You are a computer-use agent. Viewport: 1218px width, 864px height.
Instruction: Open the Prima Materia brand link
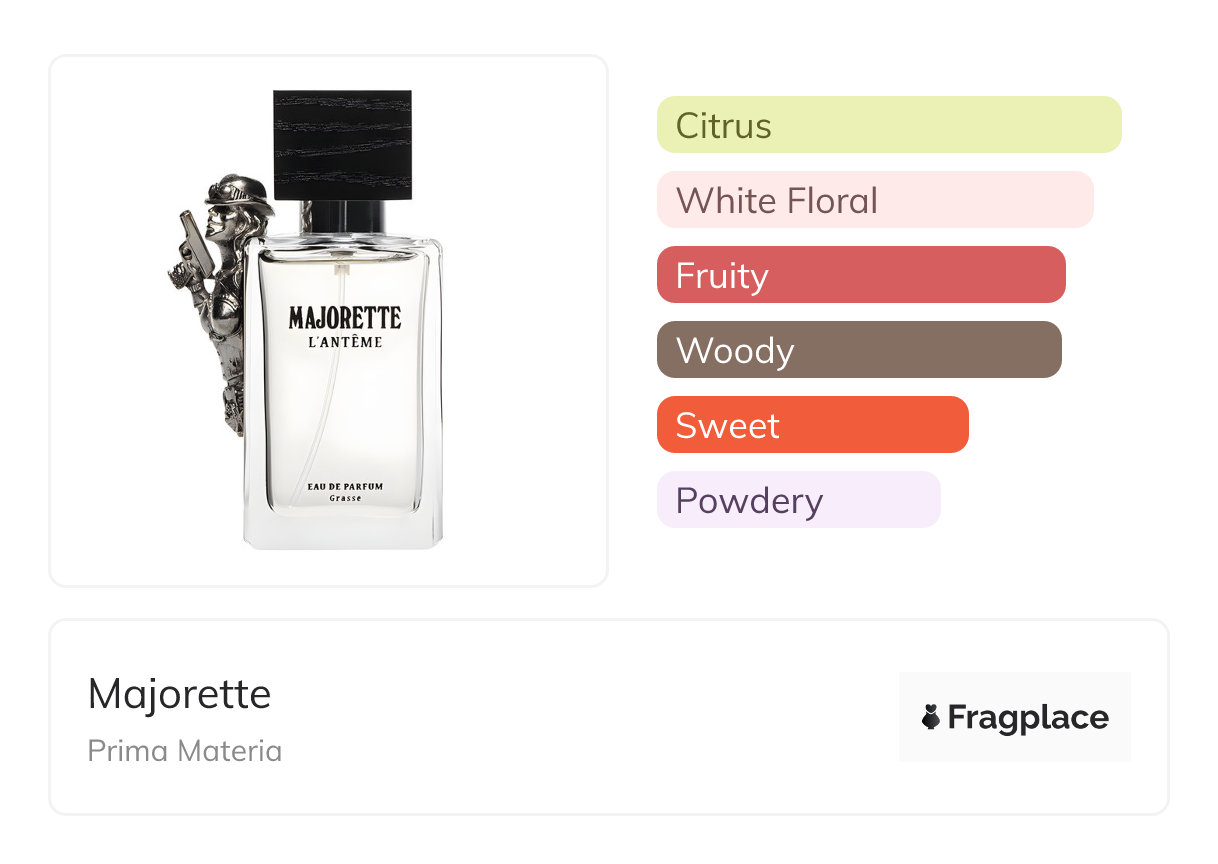185,751
